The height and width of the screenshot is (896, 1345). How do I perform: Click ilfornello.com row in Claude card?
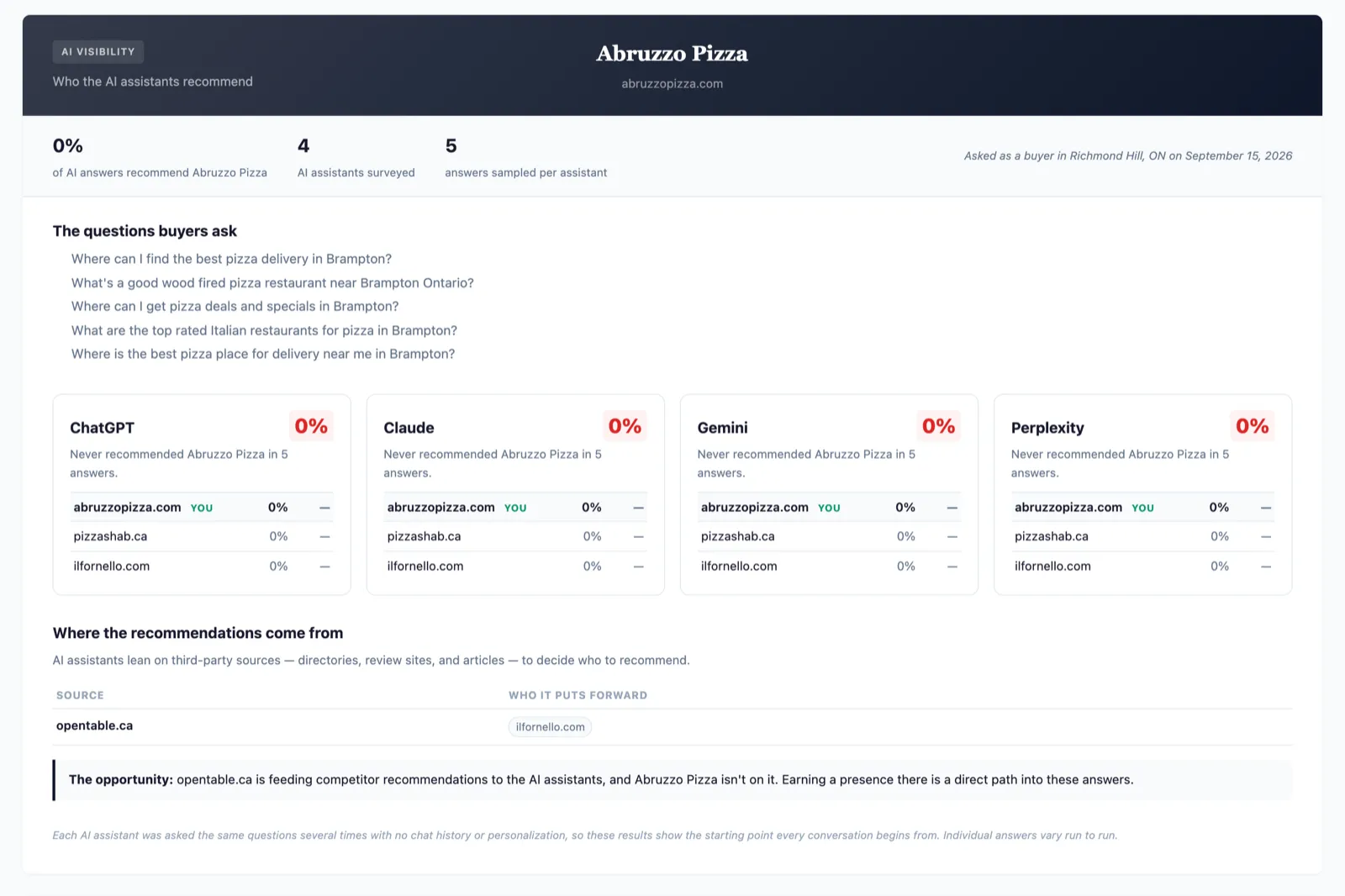point(515,567)
